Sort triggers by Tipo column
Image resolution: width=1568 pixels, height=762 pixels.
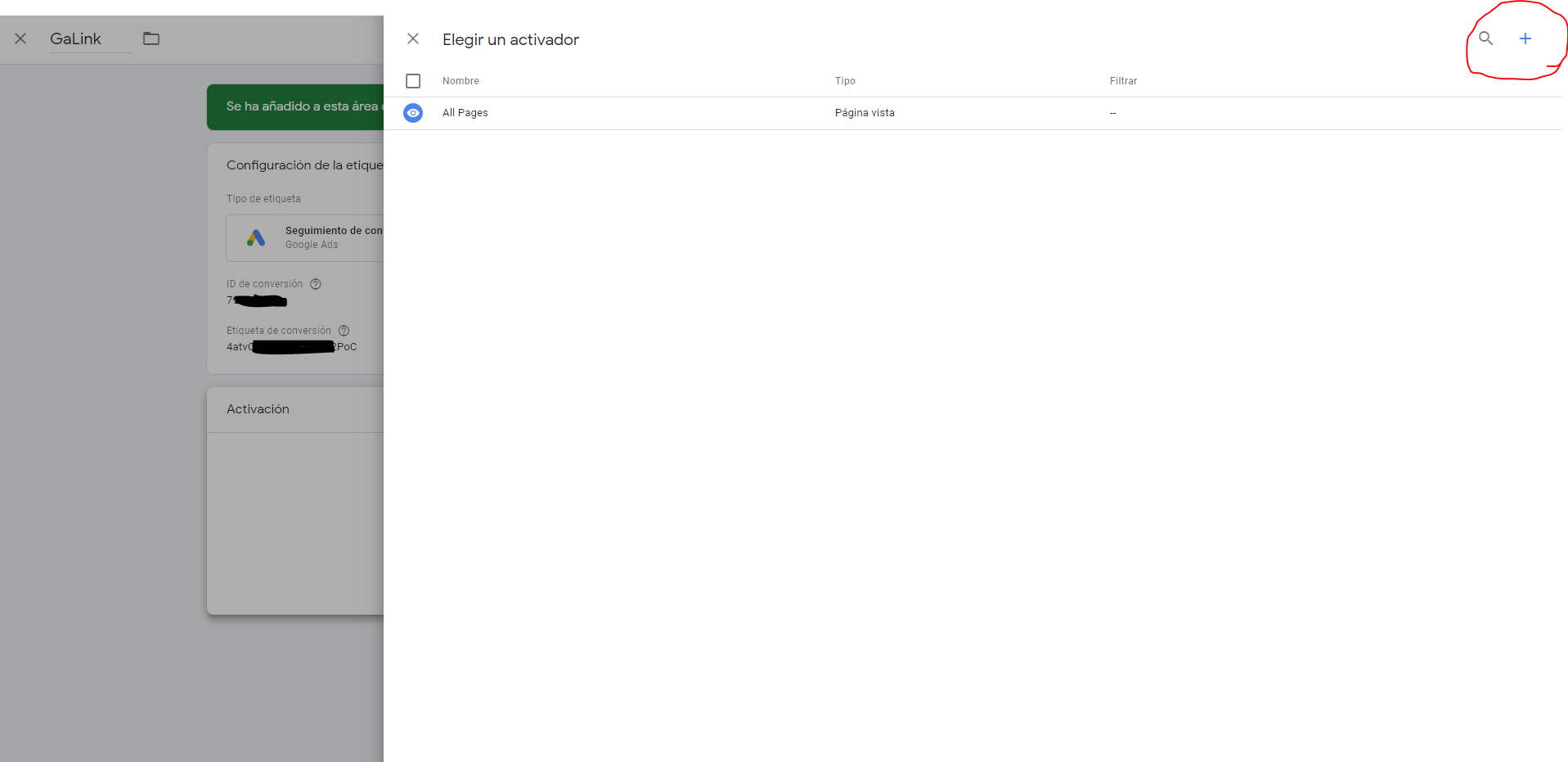tap(845, 81)
